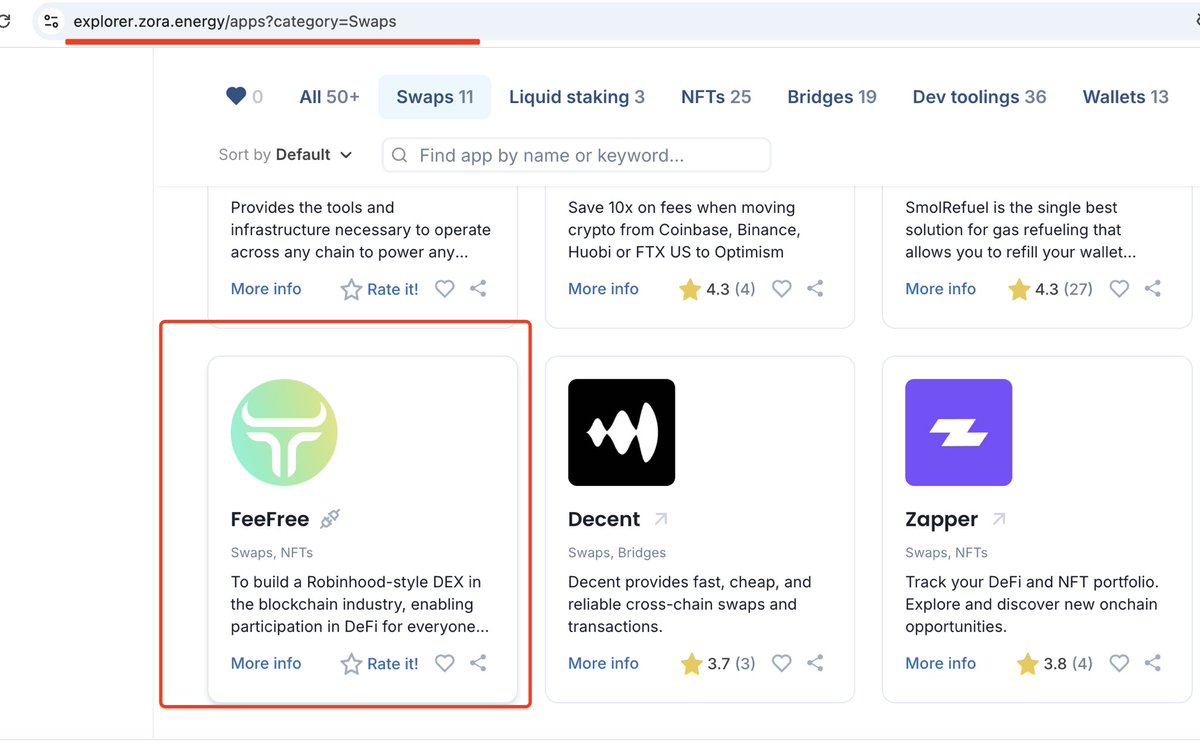Toggle the heart favorite on the Decent card

click(x=781, y=663)
